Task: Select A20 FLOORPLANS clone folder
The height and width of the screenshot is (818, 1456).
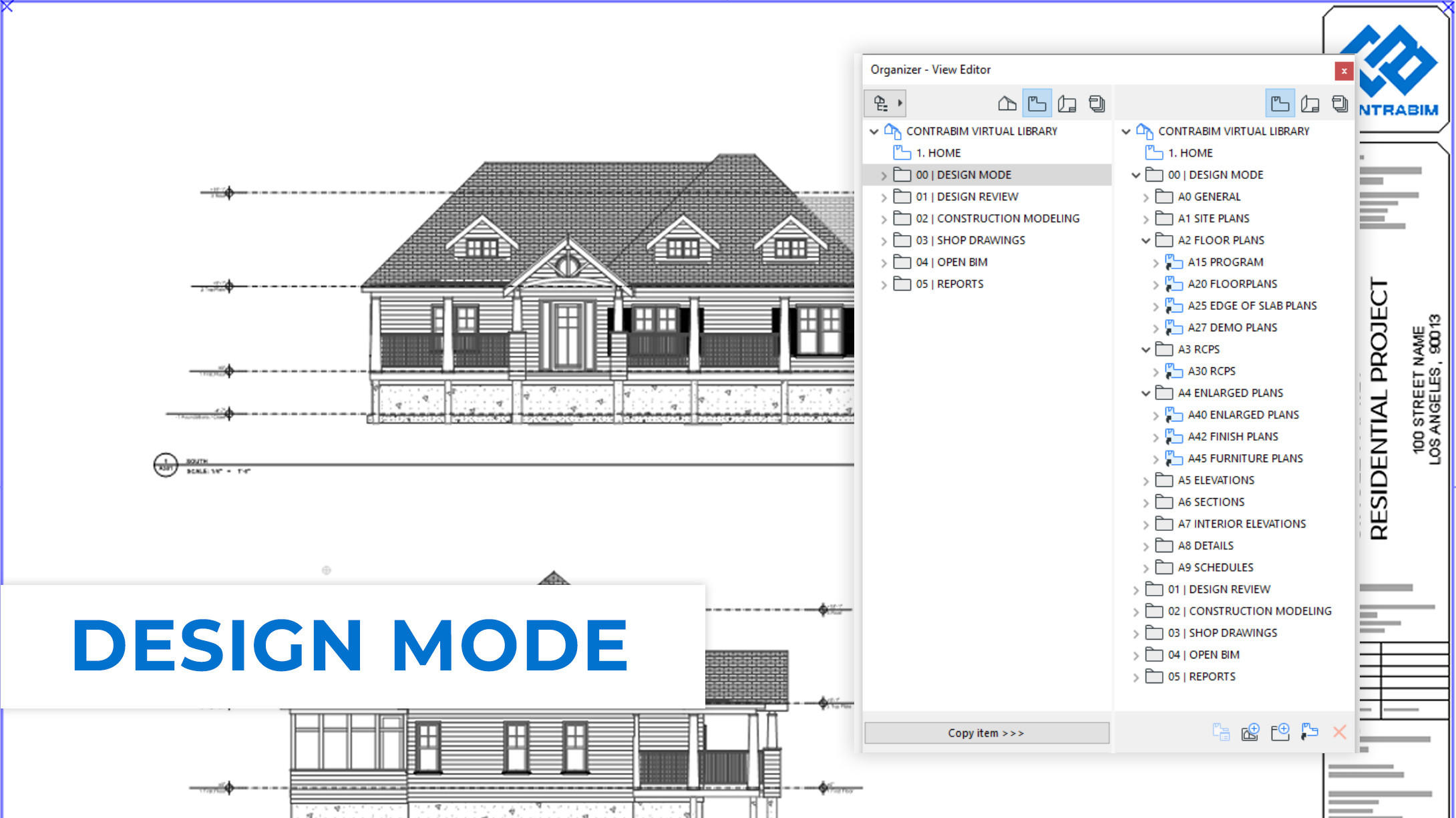Action: pyautogui.click(x=1232, y=284)
